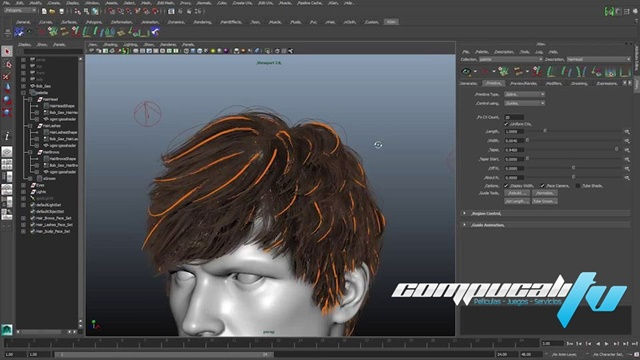Viewport: 640px width, 360px height.
Task: Switch to the Grooming tab
Action: [579, 84]
